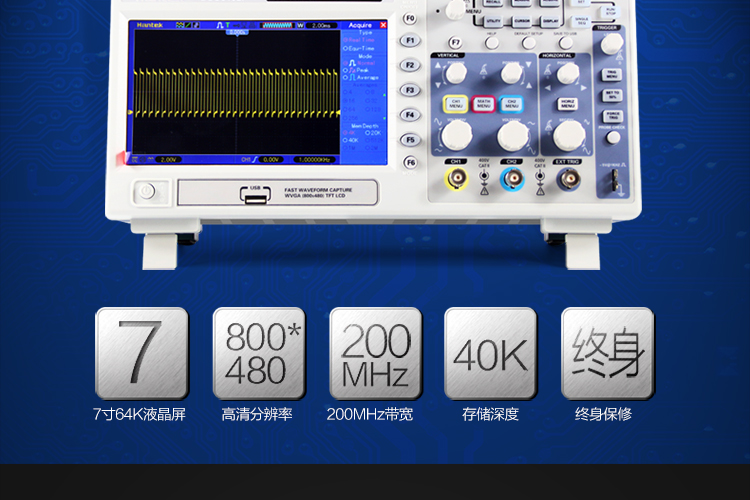
Task: Select the 200 MHz bandwidth tile
Action: coord(375,353)
